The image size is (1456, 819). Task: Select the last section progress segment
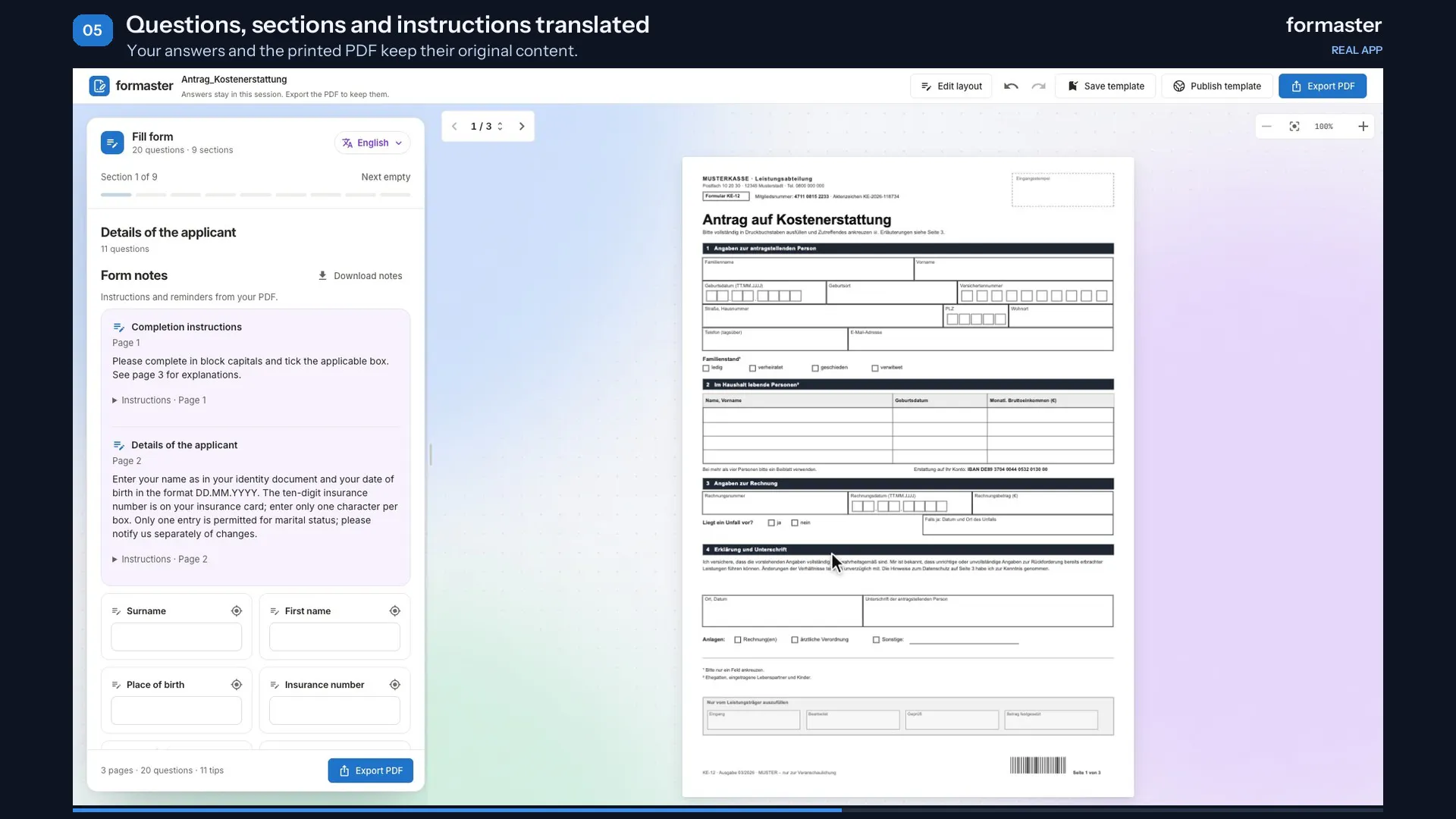click(396, 195)
